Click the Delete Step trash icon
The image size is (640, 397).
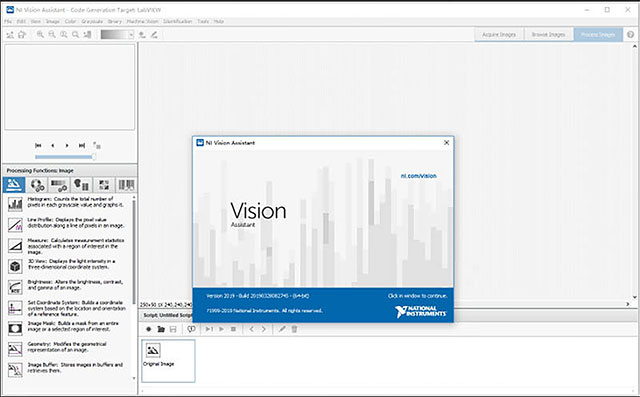point(294,329)
